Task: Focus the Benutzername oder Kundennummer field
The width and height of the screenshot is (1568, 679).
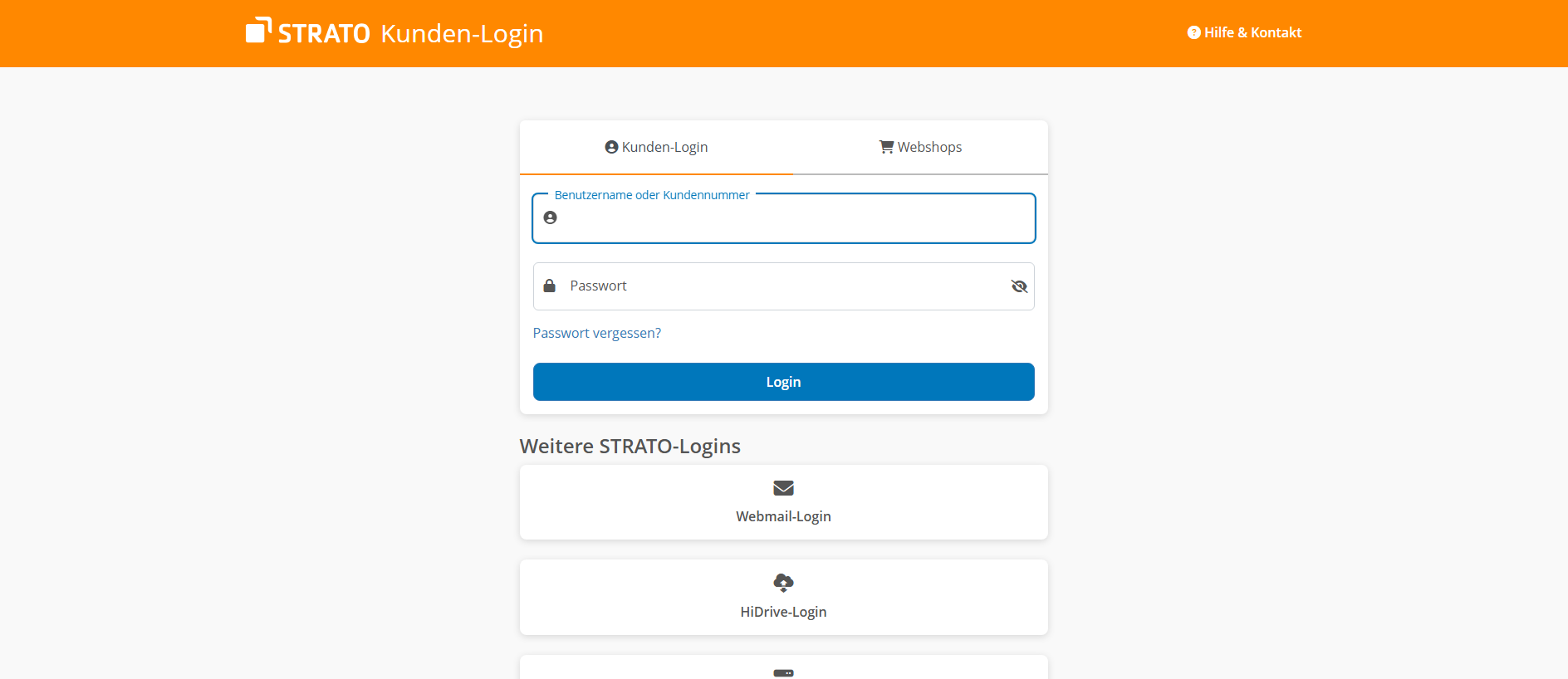Action: coord(784,218)
